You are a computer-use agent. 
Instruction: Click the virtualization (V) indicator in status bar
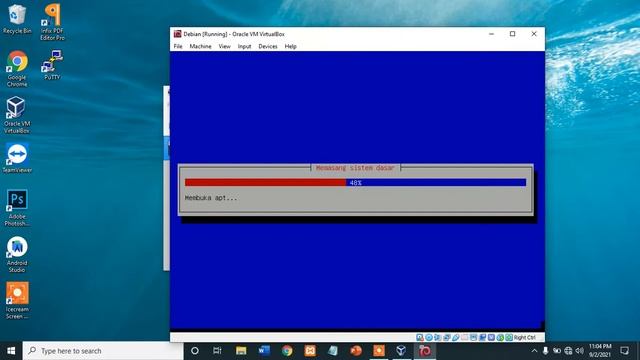491,338
